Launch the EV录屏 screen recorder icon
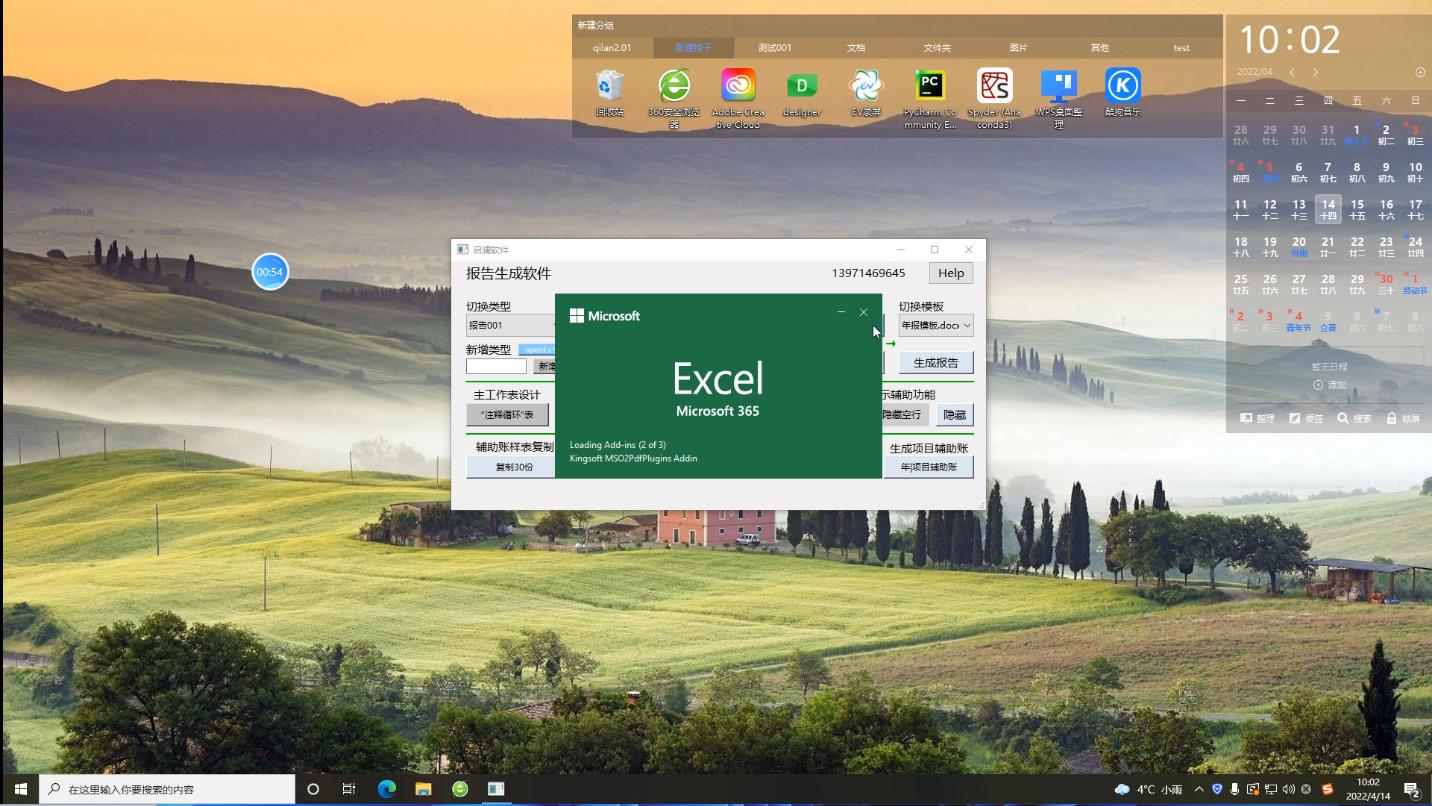This screenshot has height=806, width=1432. click(x=866, y=87)
